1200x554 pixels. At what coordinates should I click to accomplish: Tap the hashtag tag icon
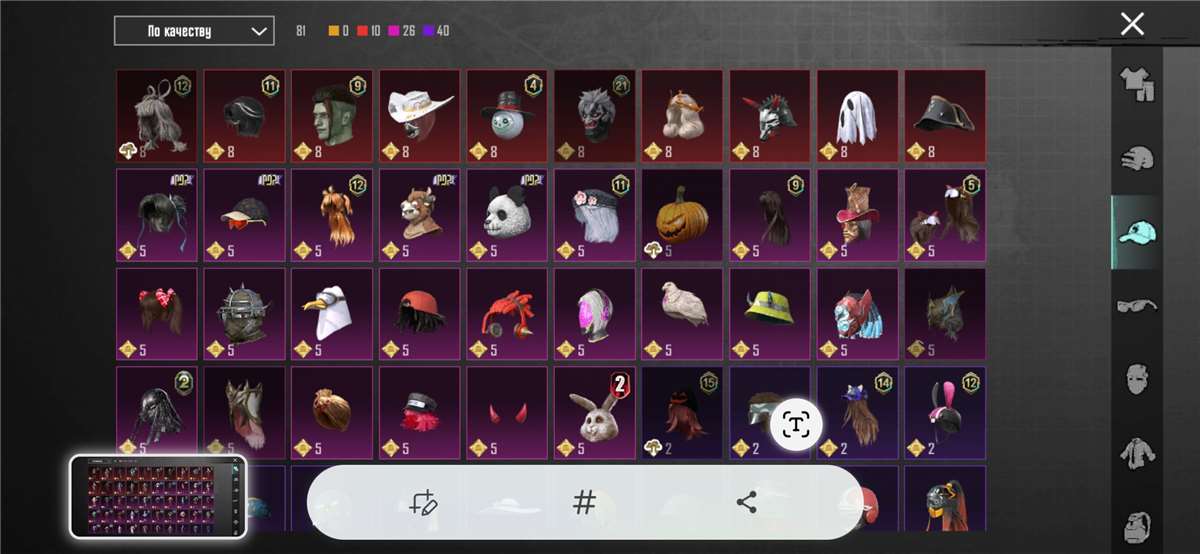pos(584,503)
